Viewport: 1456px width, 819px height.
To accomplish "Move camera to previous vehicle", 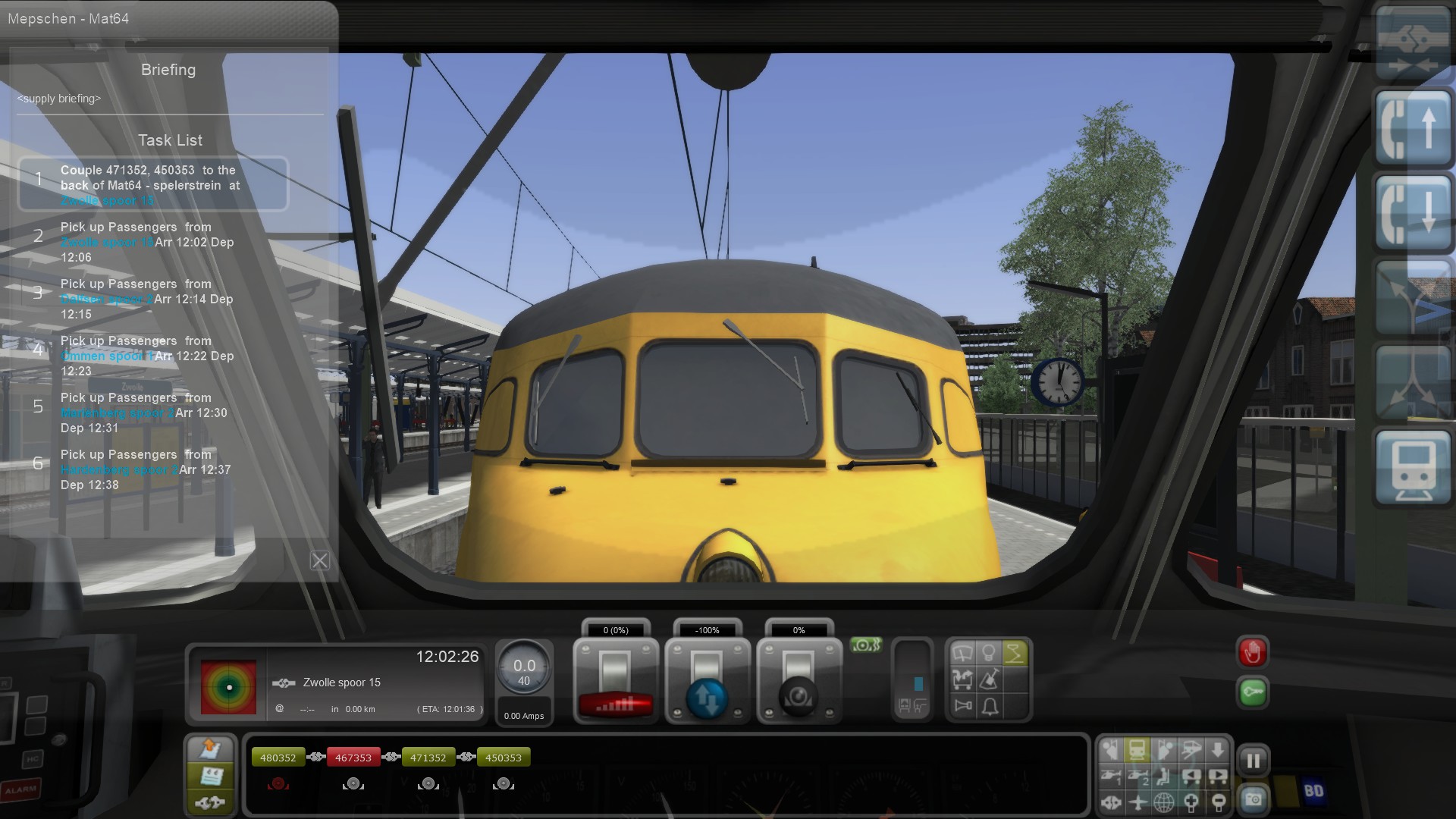I will coord(1191,776).
